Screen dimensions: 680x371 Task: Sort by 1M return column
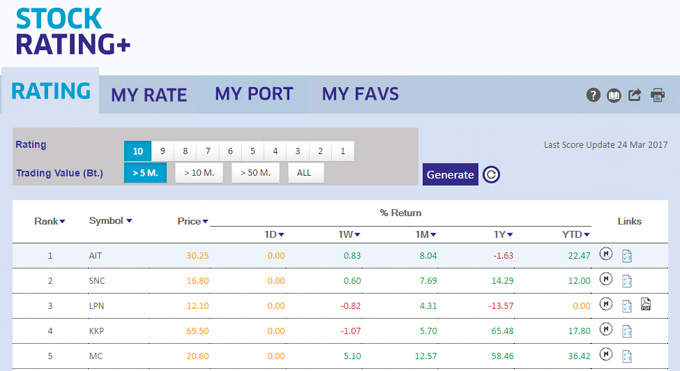pos(425,235)
